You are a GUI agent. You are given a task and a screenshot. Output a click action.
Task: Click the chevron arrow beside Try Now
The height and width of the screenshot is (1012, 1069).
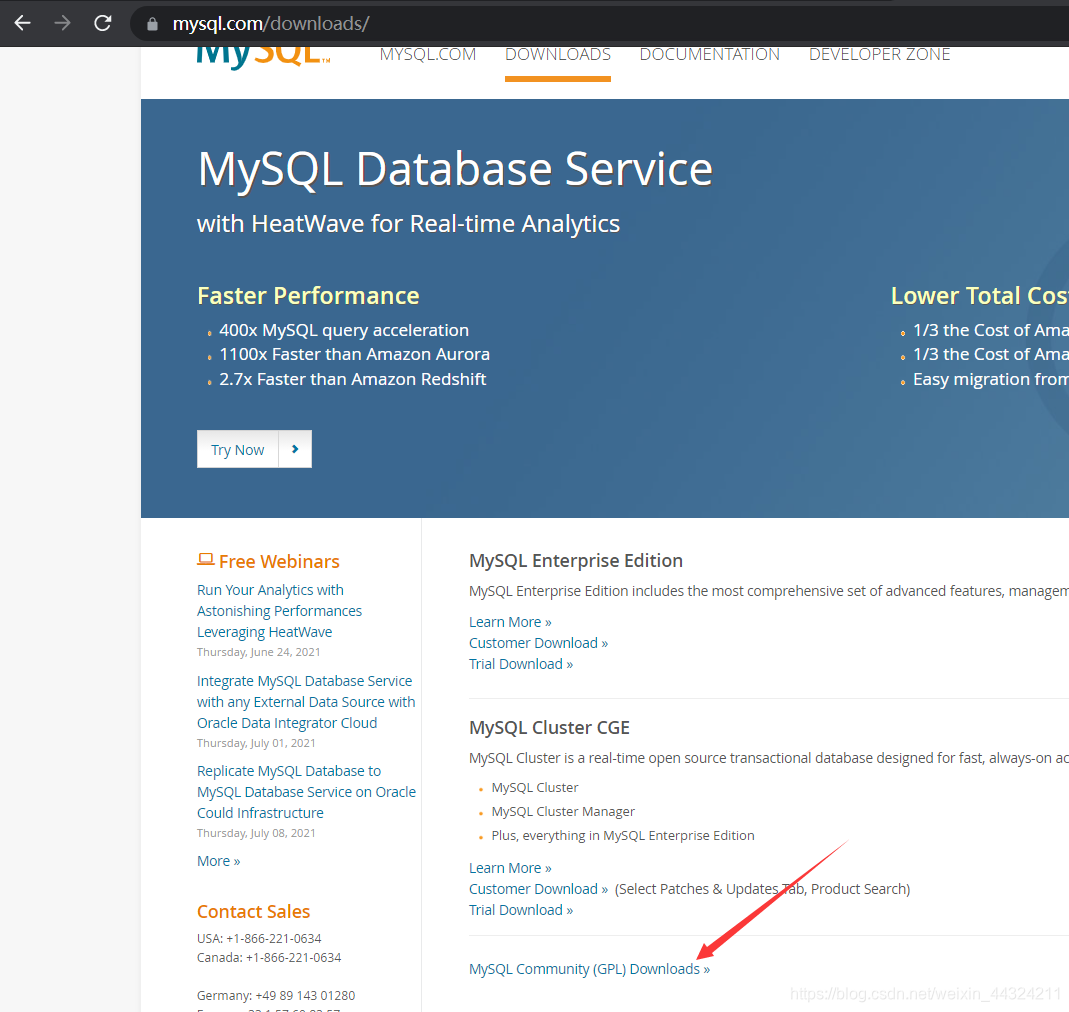(x=295, y=449)
